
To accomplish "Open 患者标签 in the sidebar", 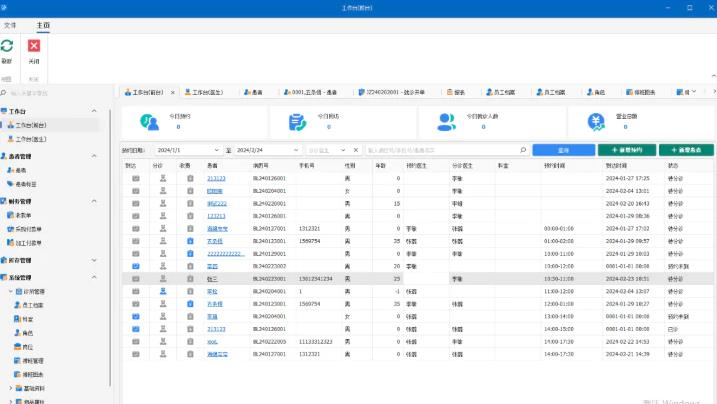I will [28, 184].
